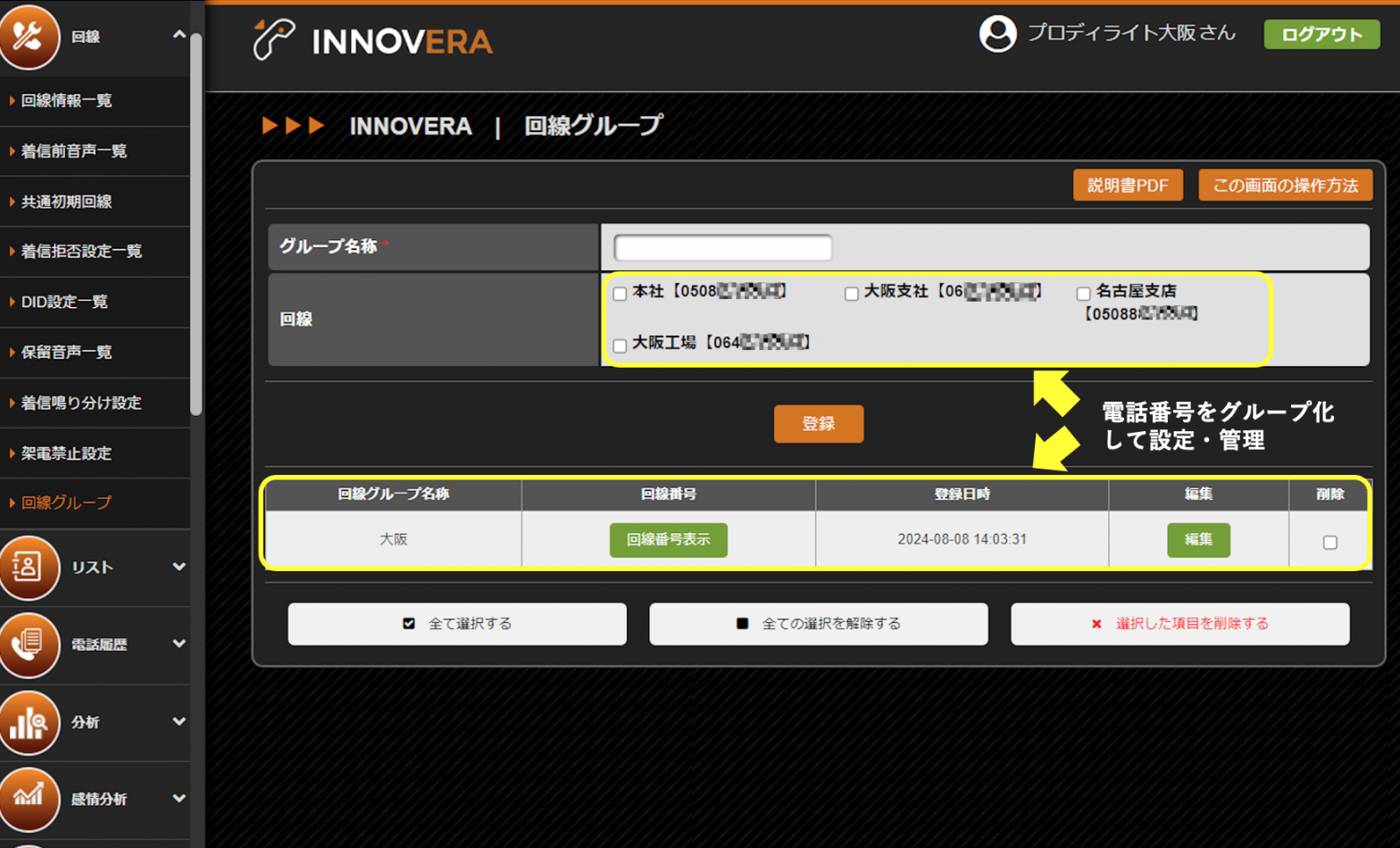1400x848 pixels.
Task: Click the user profile avatar icon
Action: point(997,34)
